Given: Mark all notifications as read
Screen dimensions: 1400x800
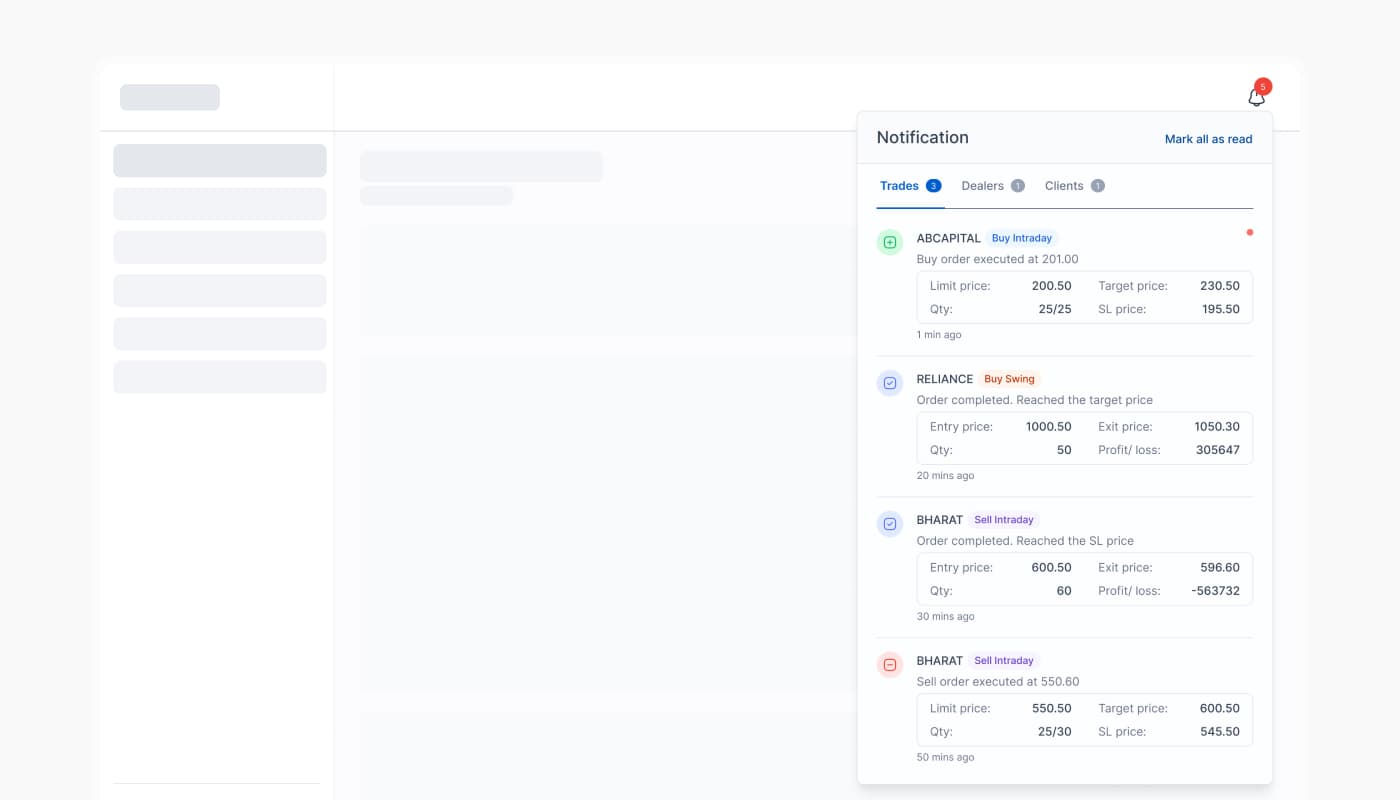Looking at the screenshot, I should [x=1208, y=139].
